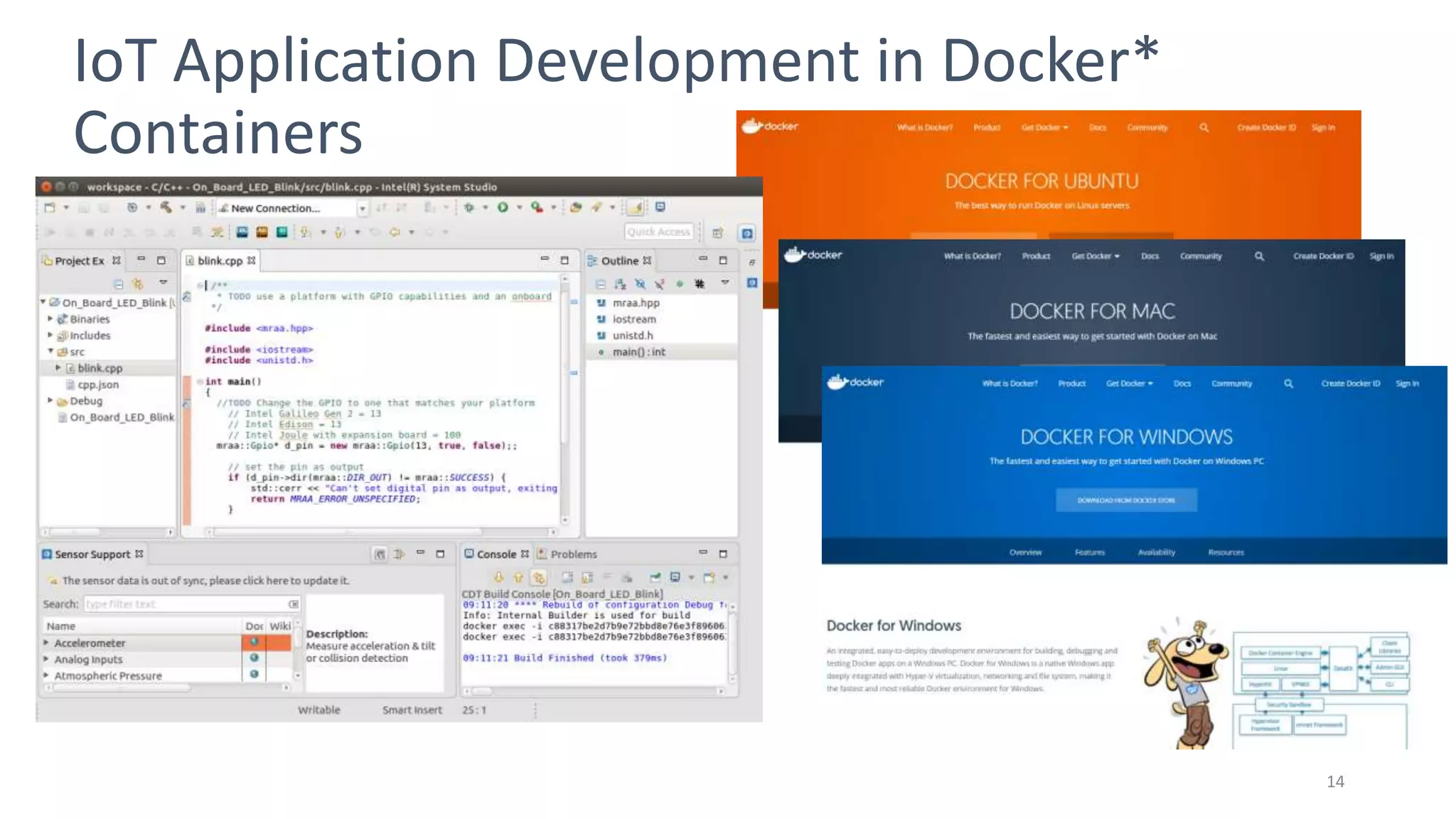The image size is (1456, 819).
Task: Click Create Docker ID on Ubuntu page
Action: pyautogui.click(x=1266, y=128)
